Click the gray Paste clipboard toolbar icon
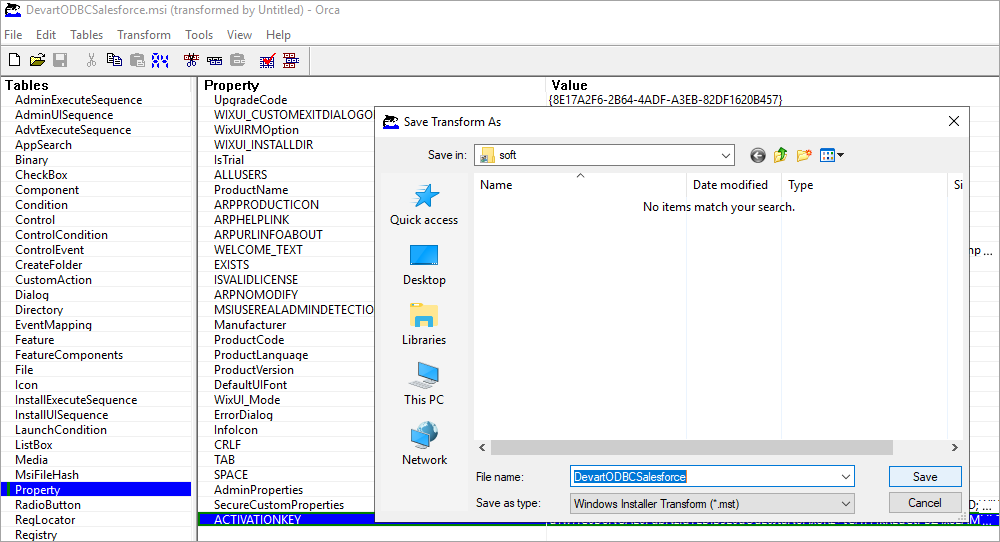 pyautogui.click(x=137, y=60)
